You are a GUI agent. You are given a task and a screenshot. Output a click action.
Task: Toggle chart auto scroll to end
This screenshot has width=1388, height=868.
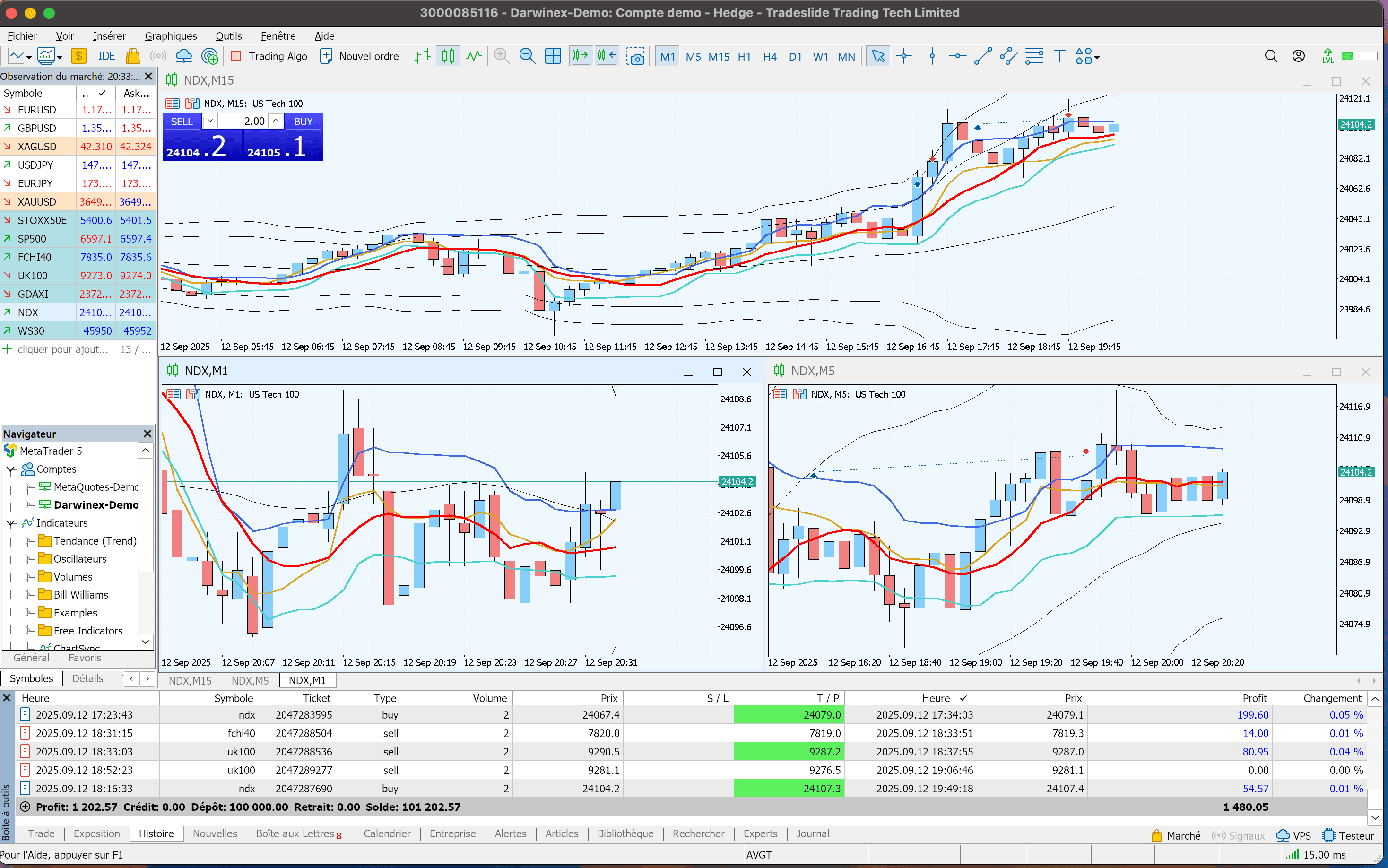click(581, 56)
